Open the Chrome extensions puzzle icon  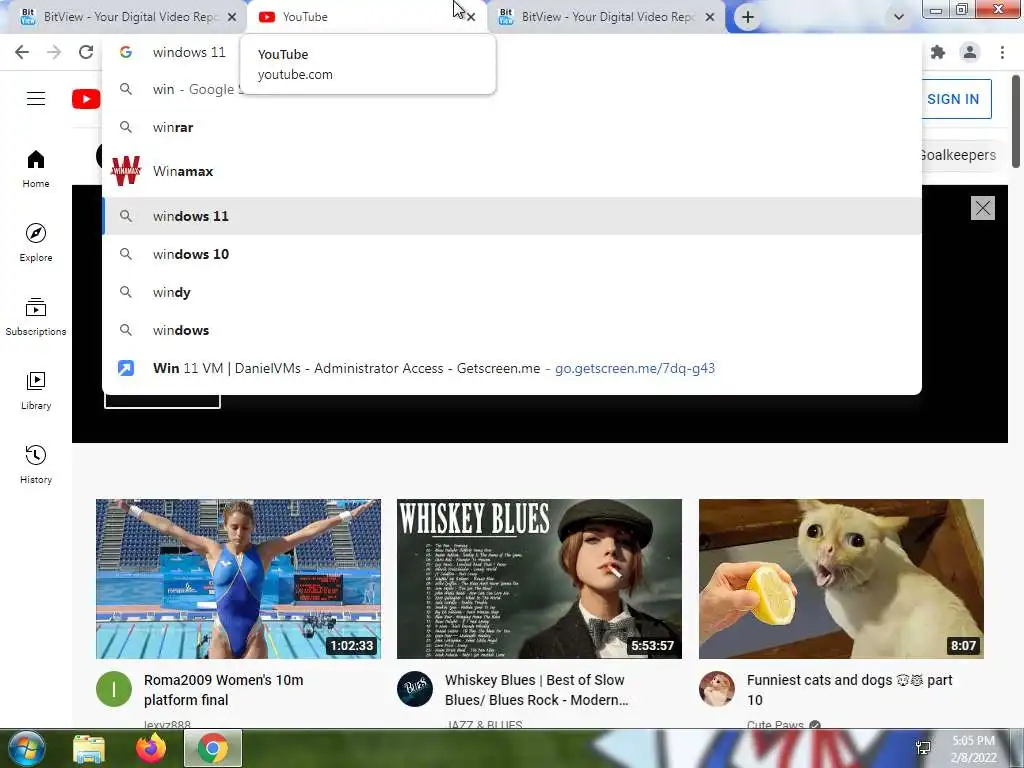[x=938, y=52]
